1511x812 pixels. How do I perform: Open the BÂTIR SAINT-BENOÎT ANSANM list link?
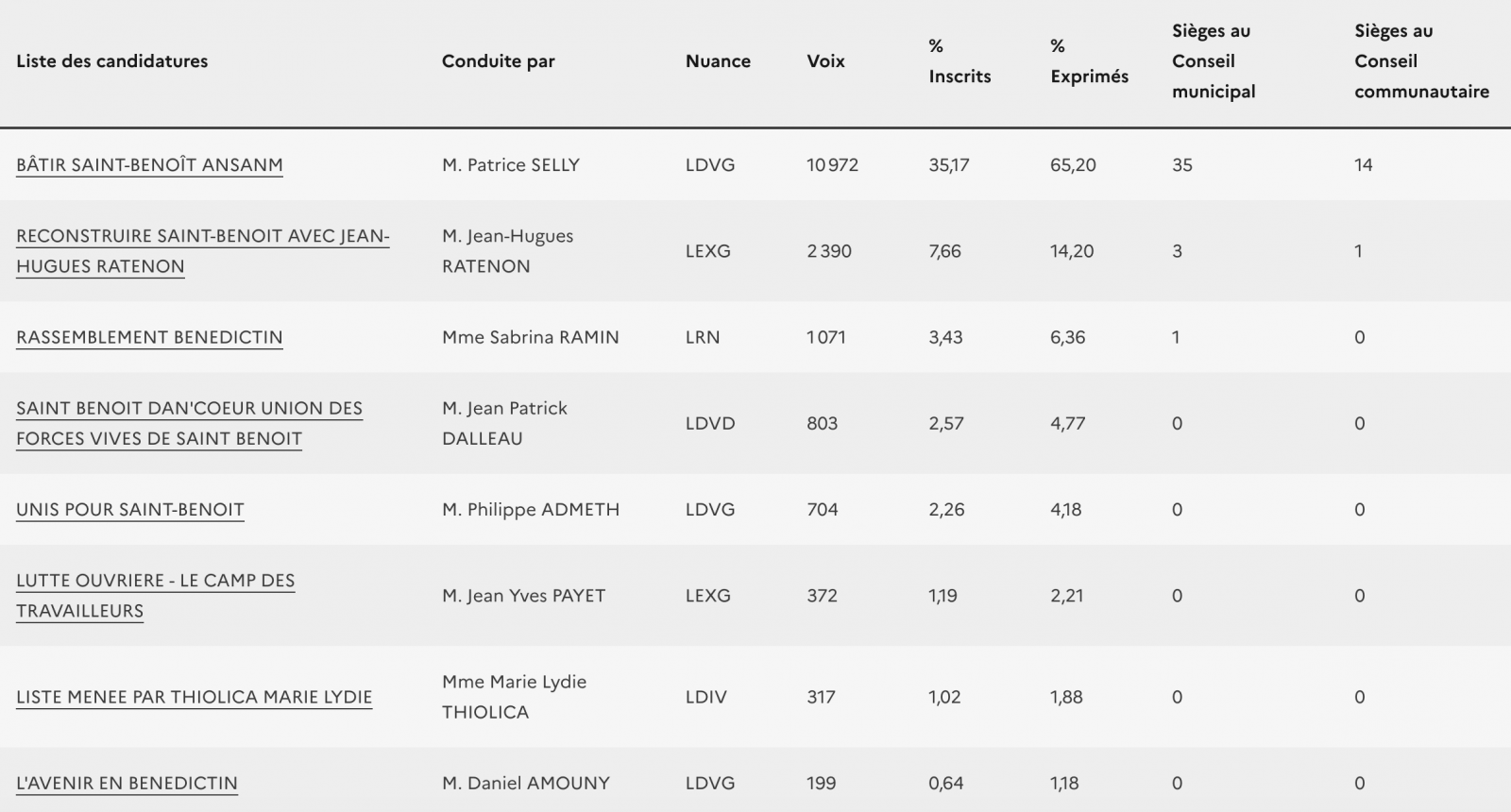click(x=149, y=164)
